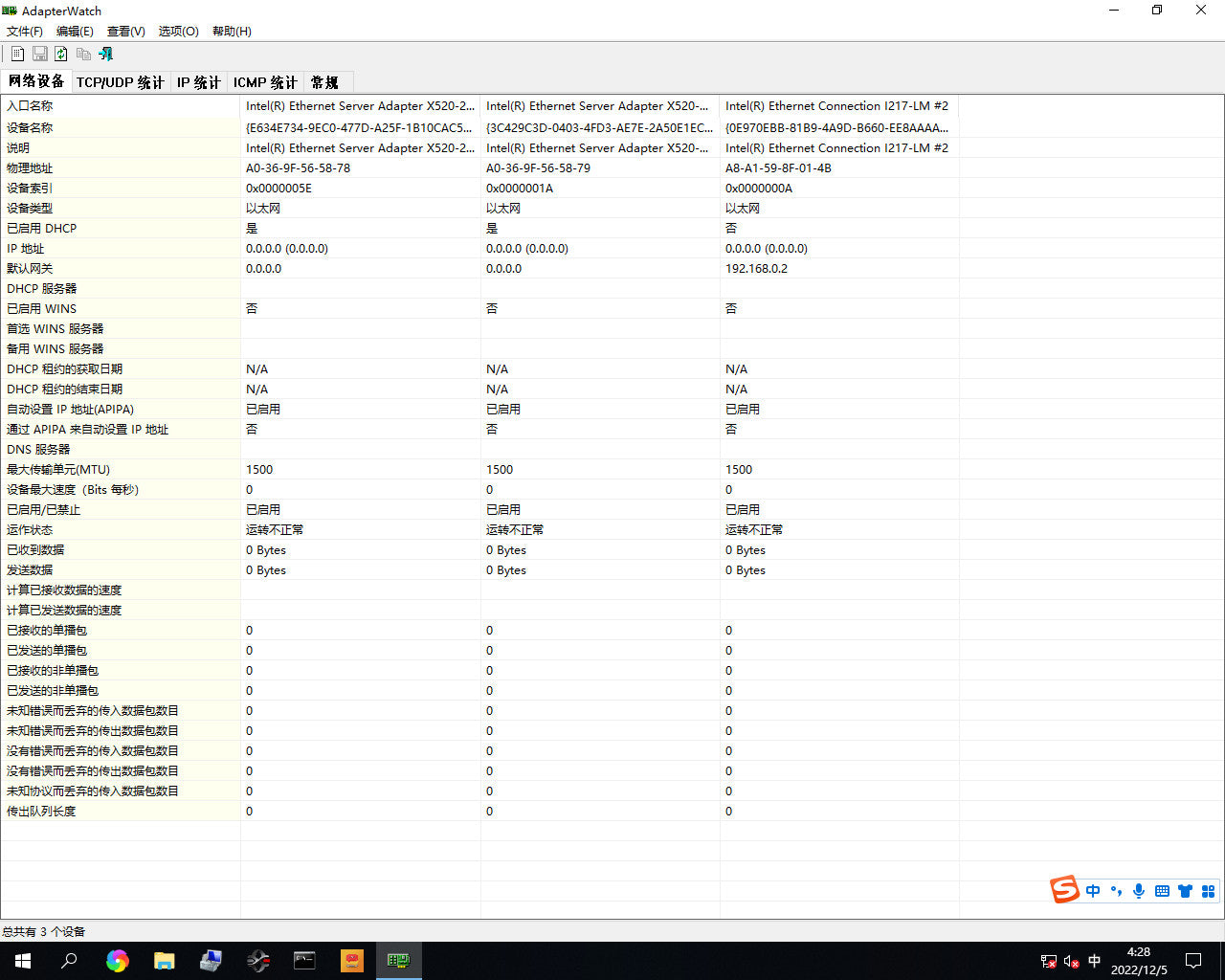Toggle Sogou Chinese/English mode button
This screenshot has height=980, width=1225.
pyautogui.click(x=1093, y=891)
